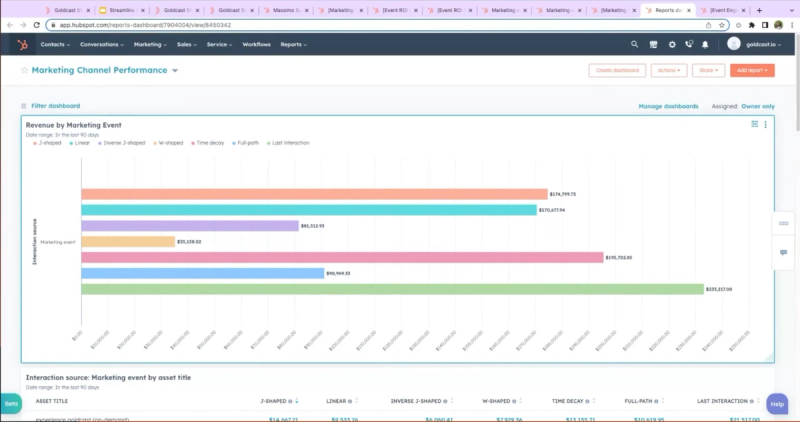Screen dimensions: 800x422
Task: Expand the Marketing Channel Performance dashboard dropdown
Action: pos(175,71)
